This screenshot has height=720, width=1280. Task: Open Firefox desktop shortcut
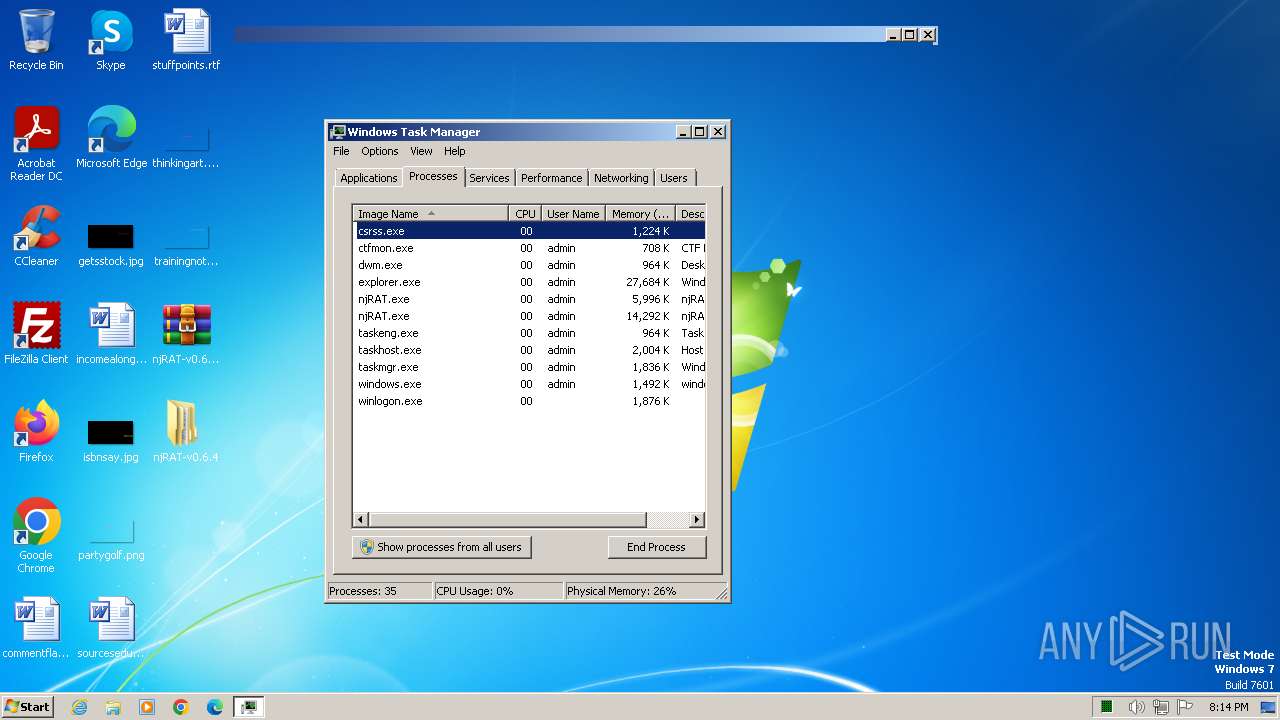pyautogui.click(x=36, y=432)
